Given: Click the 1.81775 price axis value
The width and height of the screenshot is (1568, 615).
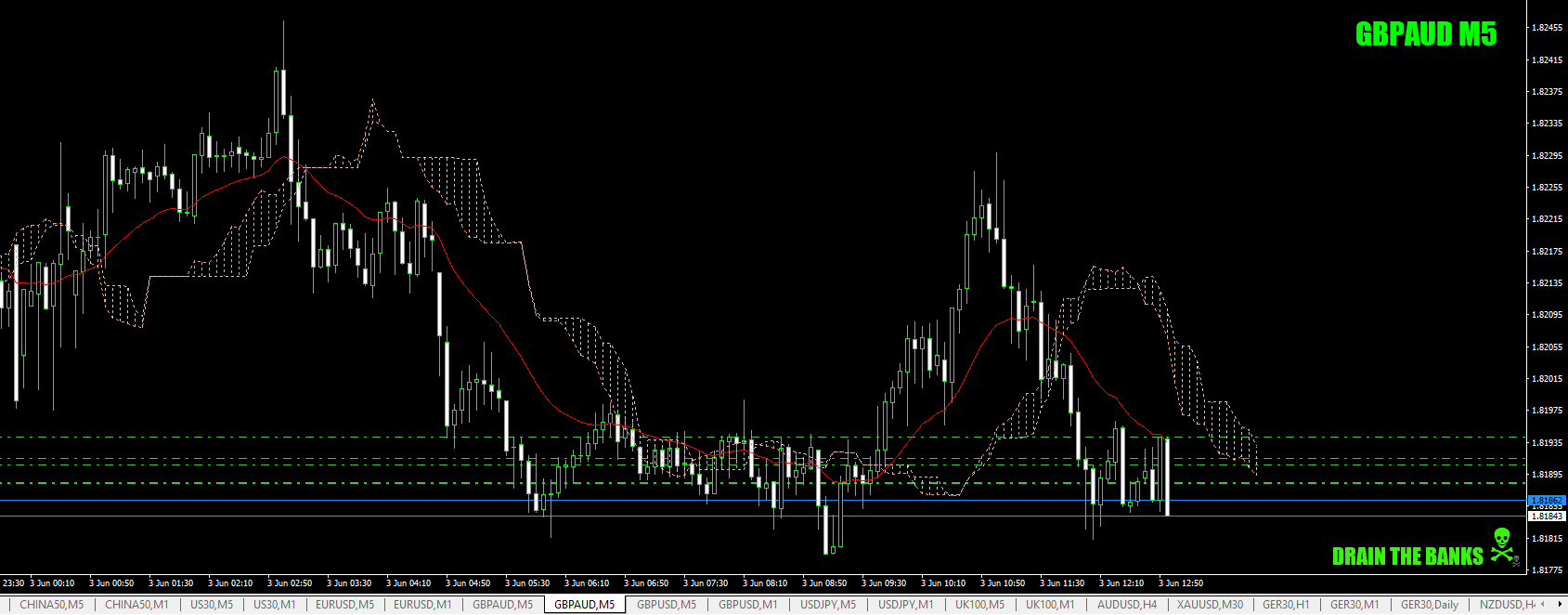Looking at the screenshot, I should (x=1547, y=570).
